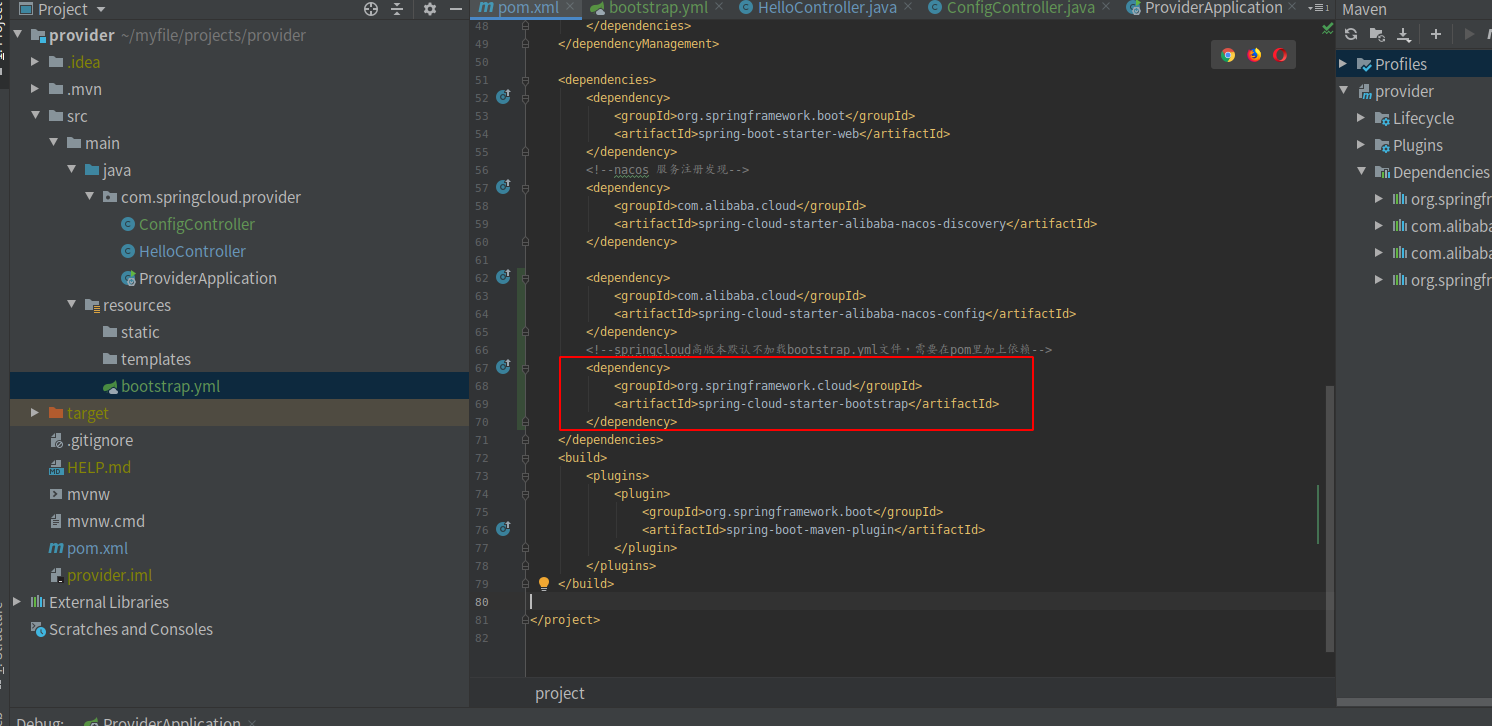This screenshot has width=1492, height=726.
Task: Click gutter bean icon at line 62
Action: [x=504, y=277]
